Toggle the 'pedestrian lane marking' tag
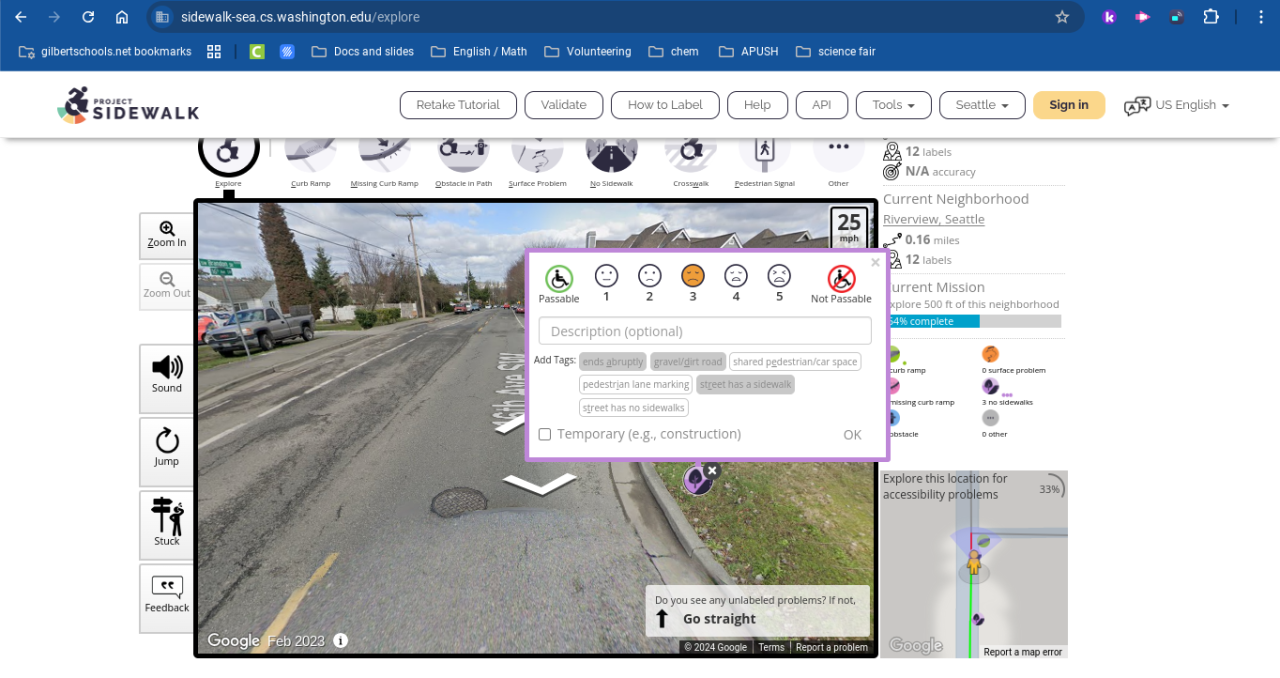 tap(636, 385)
